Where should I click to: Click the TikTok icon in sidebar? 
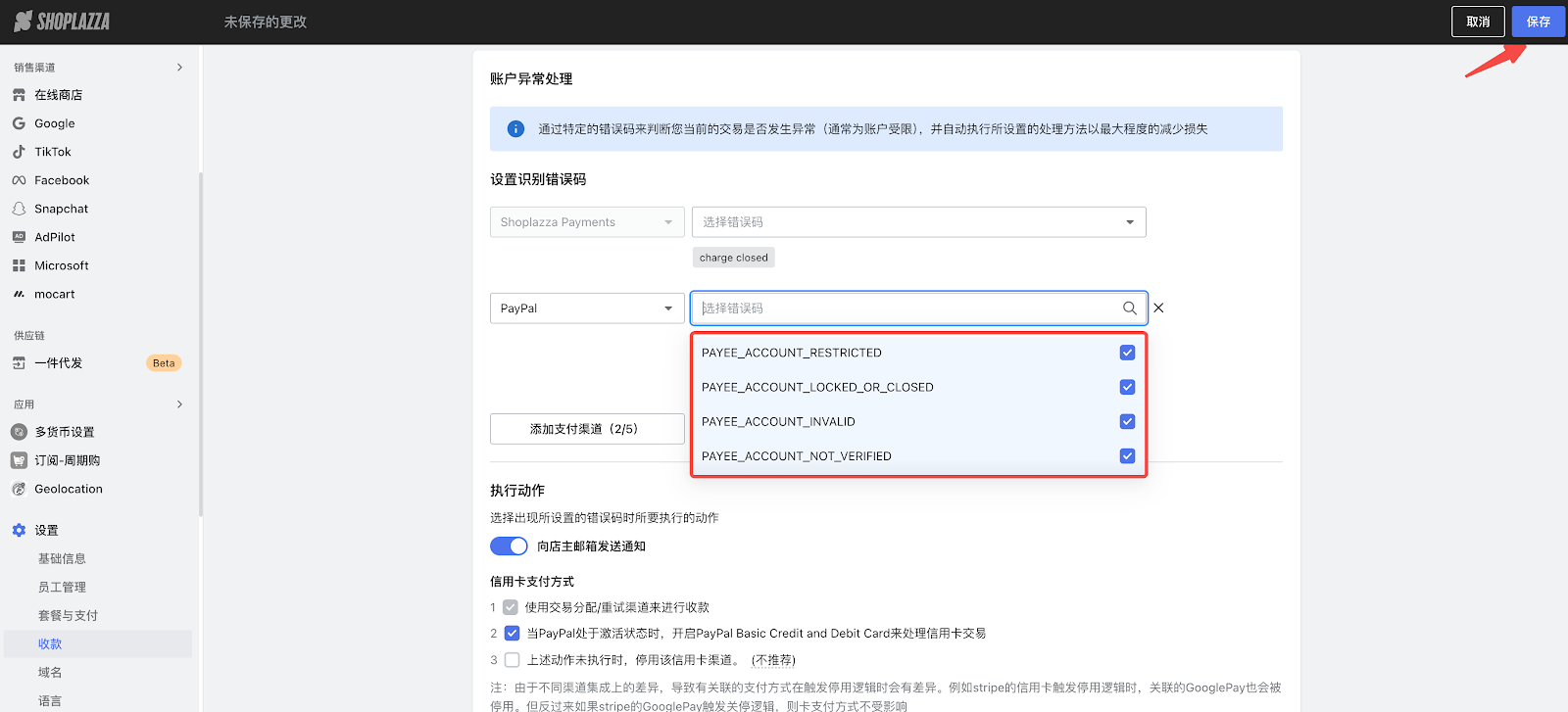coord(19,152)
